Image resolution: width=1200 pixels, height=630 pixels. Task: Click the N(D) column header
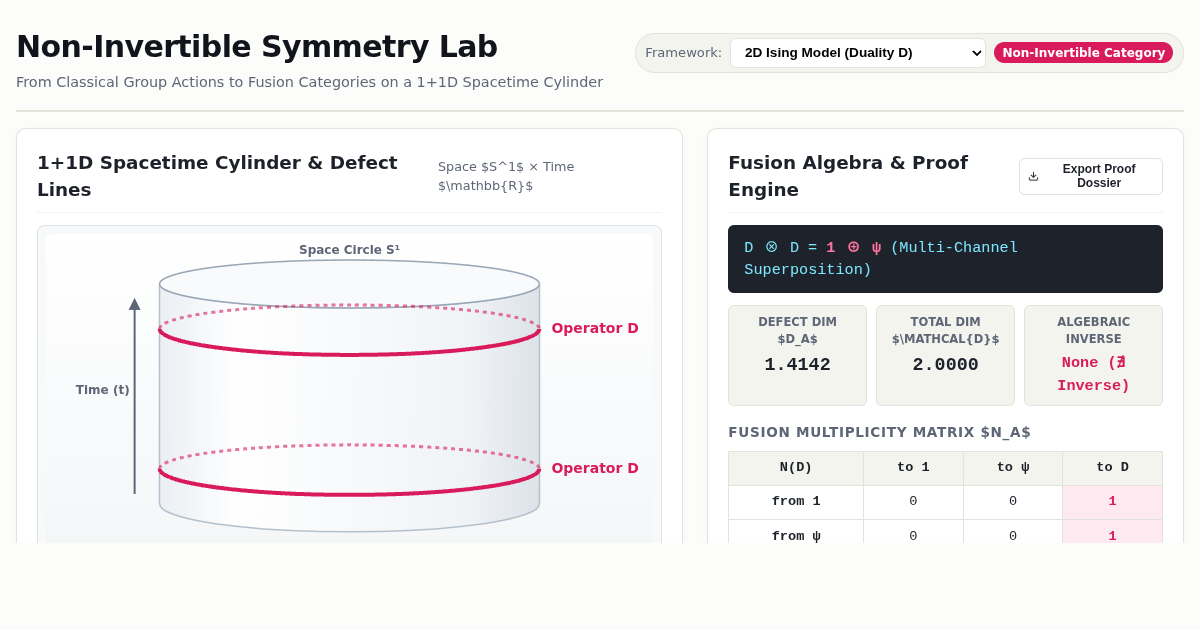(x=796, y=468)
